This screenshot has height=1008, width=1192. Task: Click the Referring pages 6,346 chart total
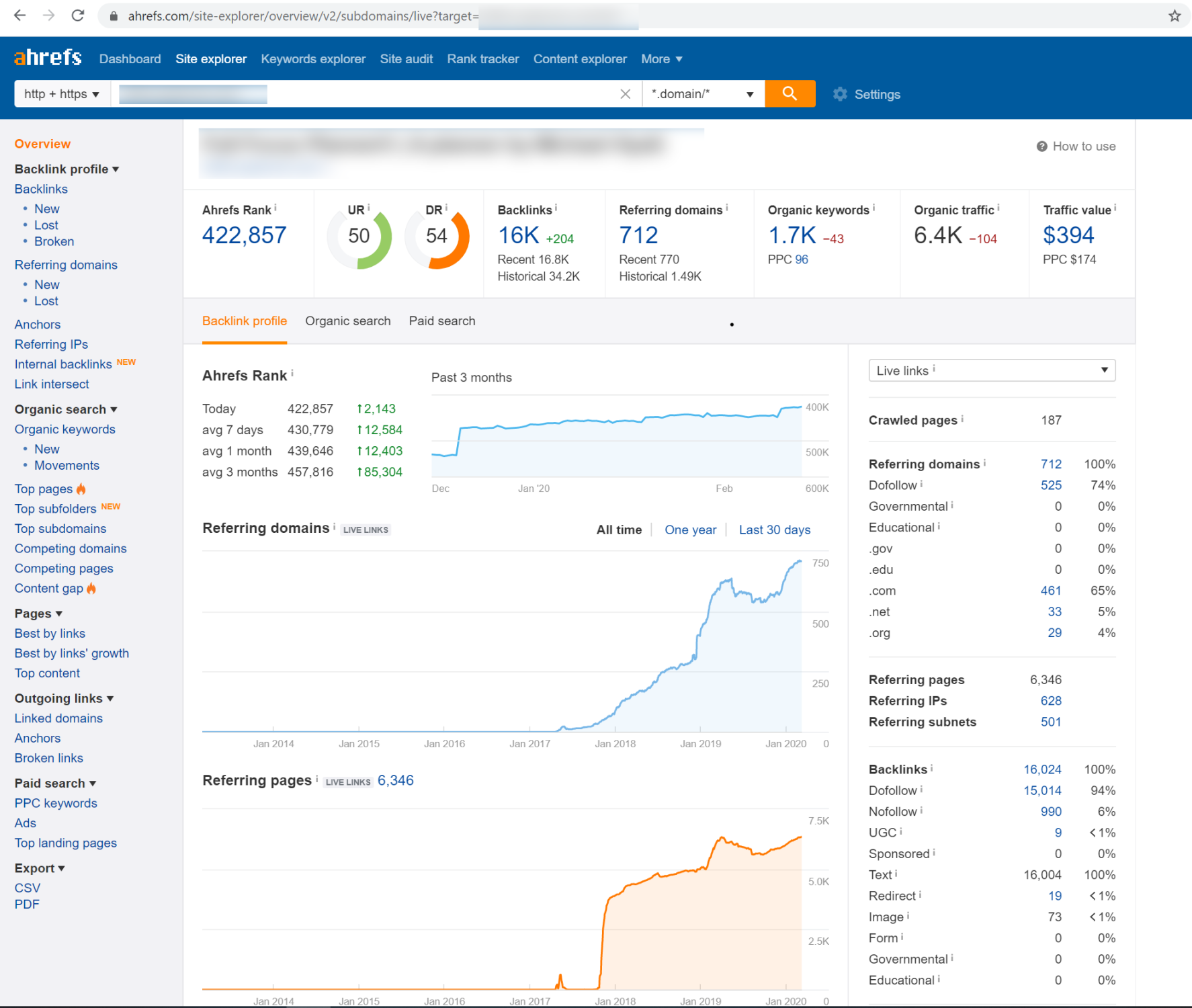(x=396, y=781)
